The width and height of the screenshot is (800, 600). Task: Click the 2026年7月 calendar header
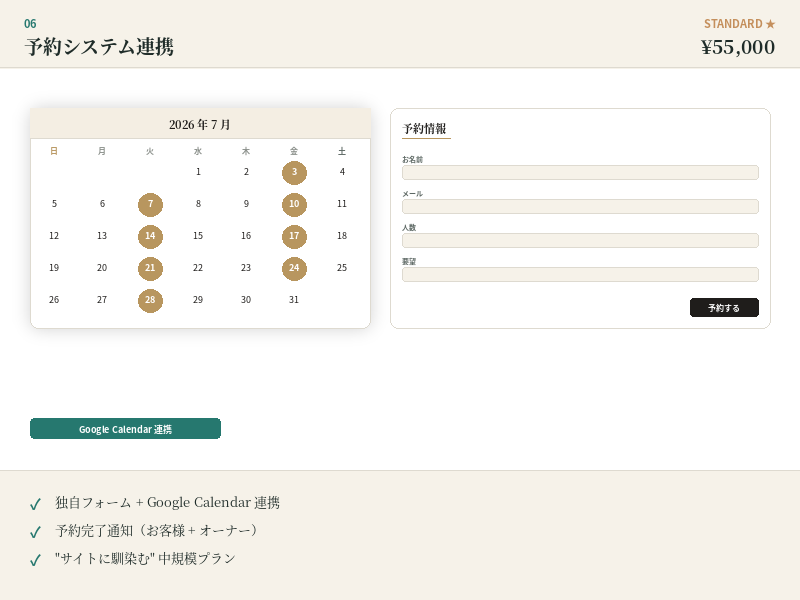click(200, 124)
